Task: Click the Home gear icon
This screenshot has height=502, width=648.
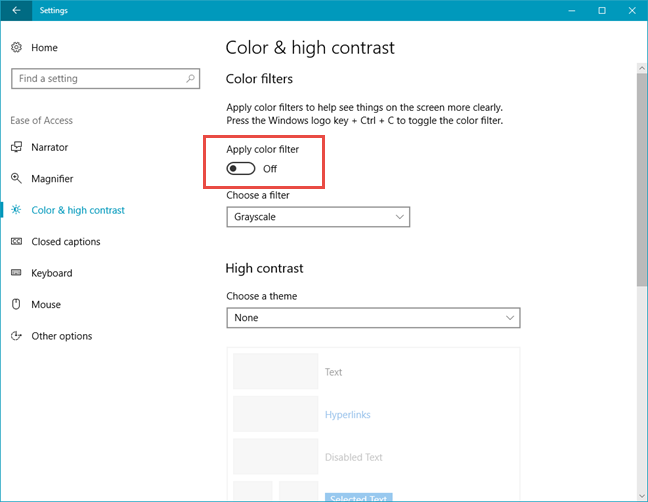Action: tap(16, 48)
